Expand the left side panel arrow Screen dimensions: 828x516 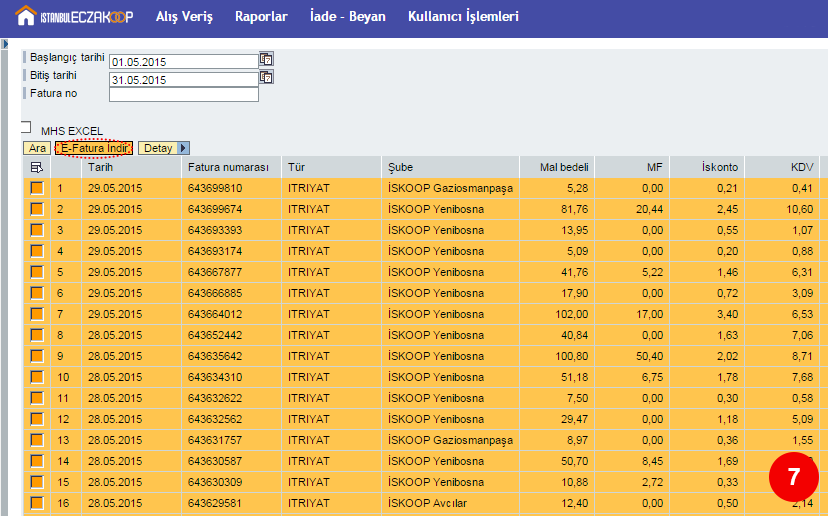pos(5,44)
